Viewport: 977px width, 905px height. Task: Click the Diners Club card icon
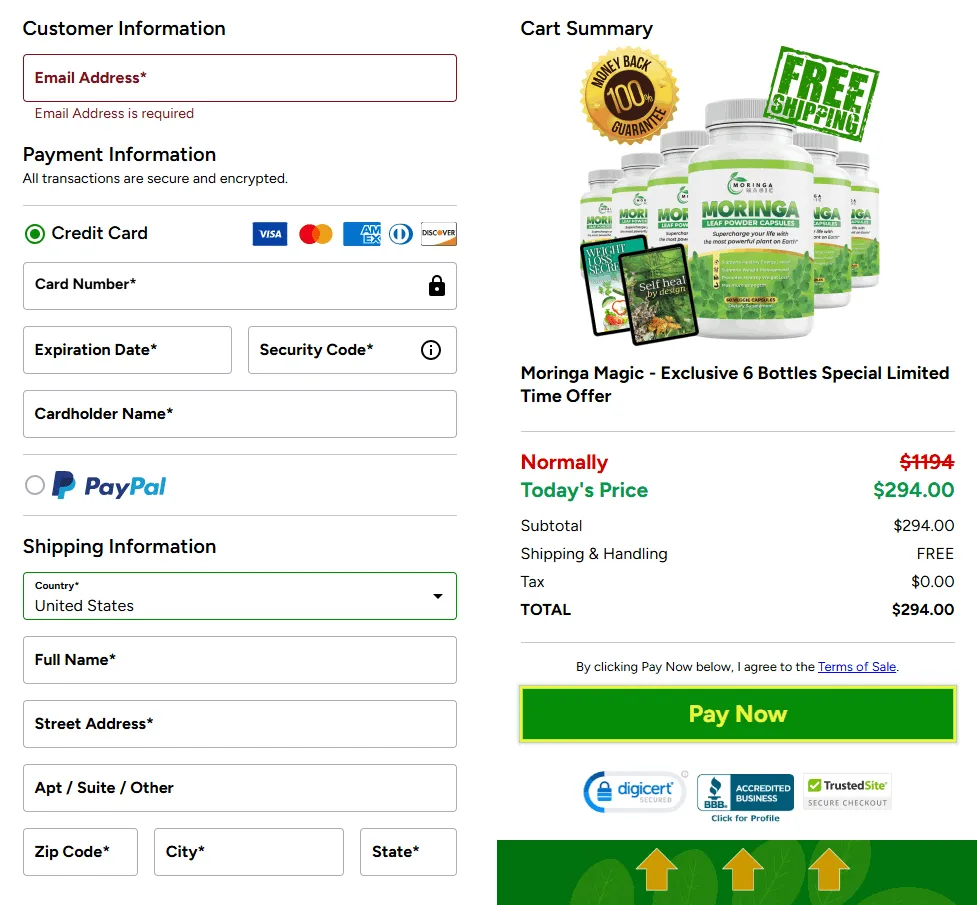click(400, 234)
